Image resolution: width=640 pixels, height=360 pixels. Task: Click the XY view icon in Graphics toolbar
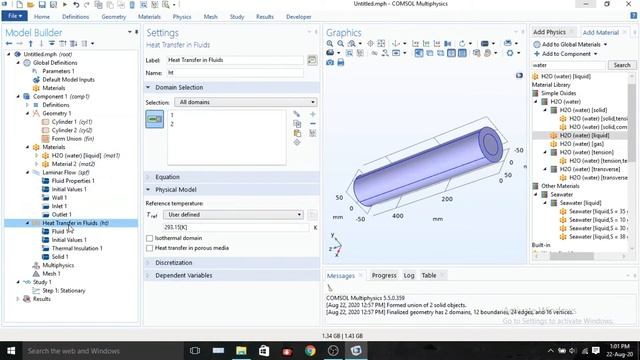pos(416,43)
